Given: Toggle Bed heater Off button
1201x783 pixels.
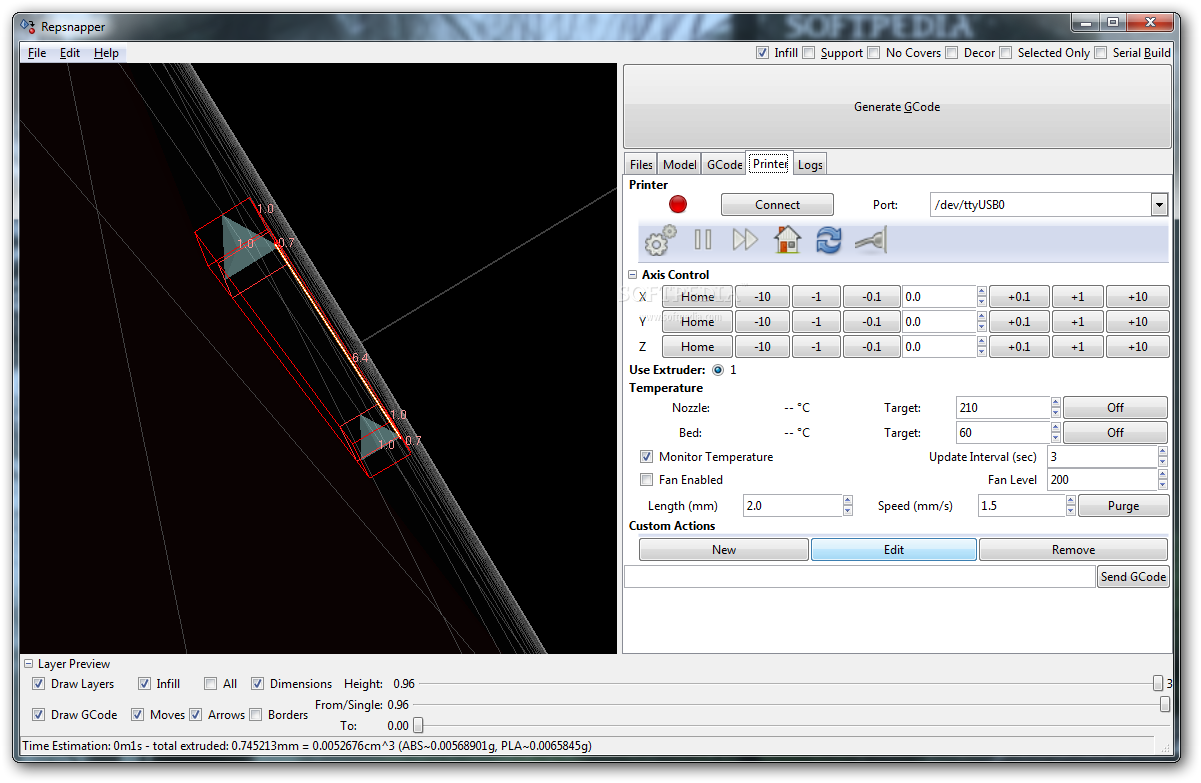Looking at the screenshot, I should (x=1115, y=432).
